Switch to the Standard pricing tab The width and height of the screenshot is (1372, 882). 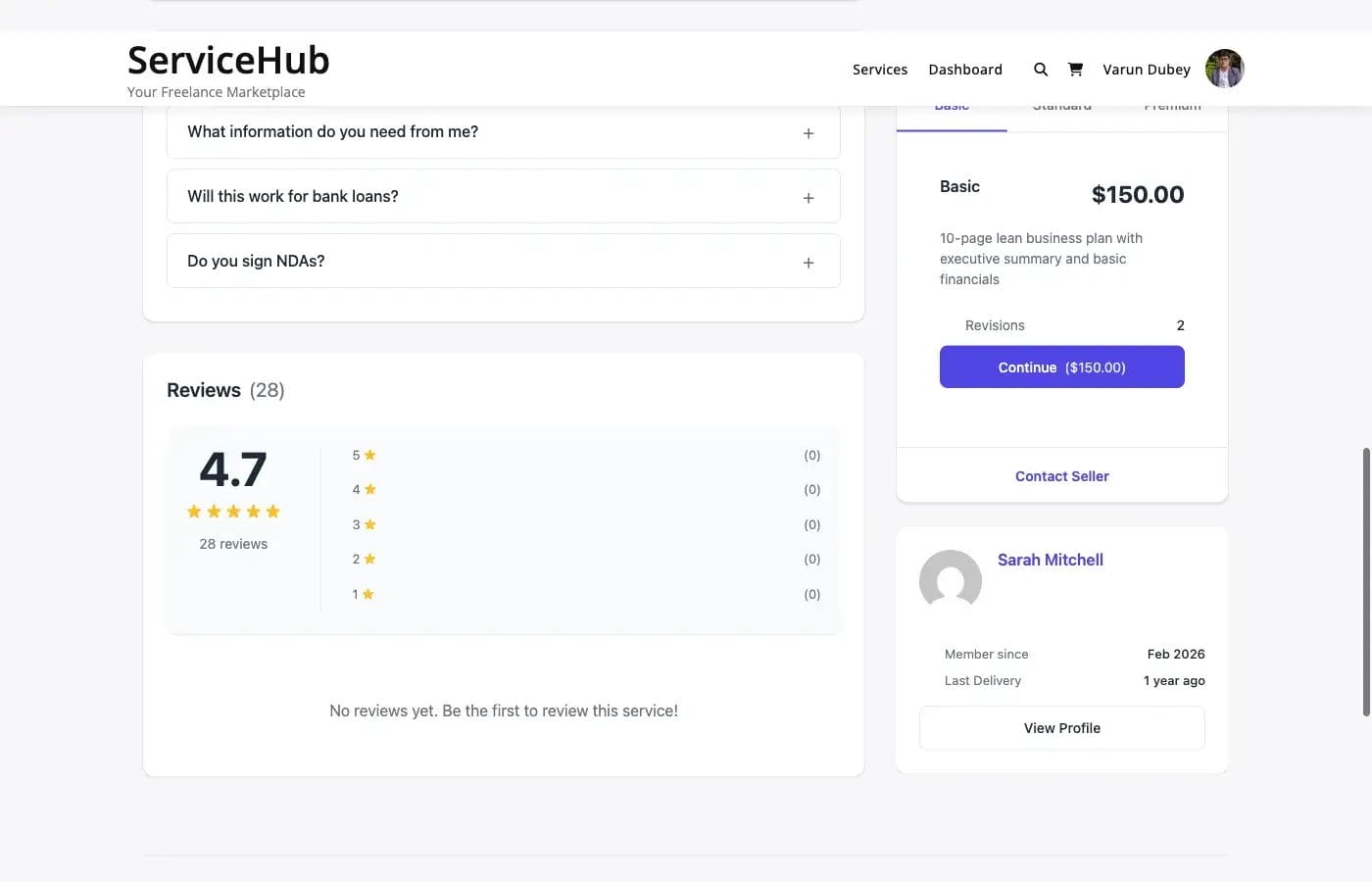click(x=1060, y=105)
